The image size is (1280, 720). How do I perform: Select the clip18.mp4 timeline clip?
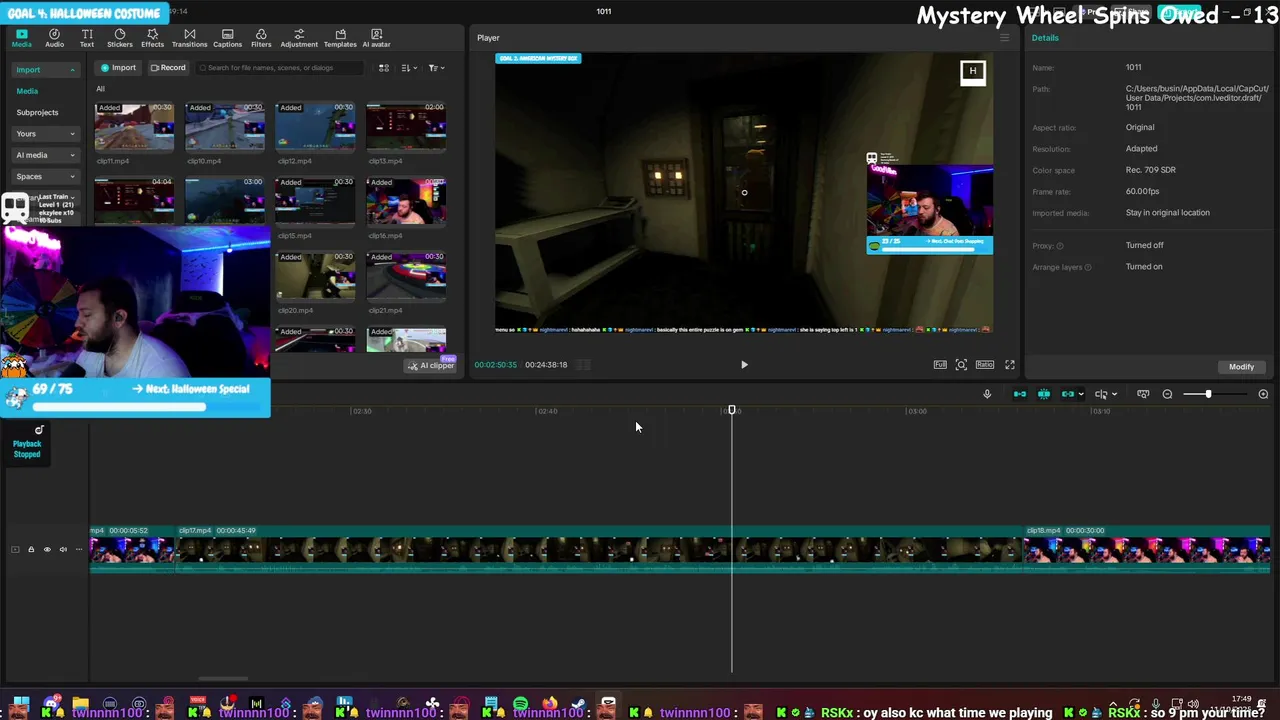coord(1147,550)
